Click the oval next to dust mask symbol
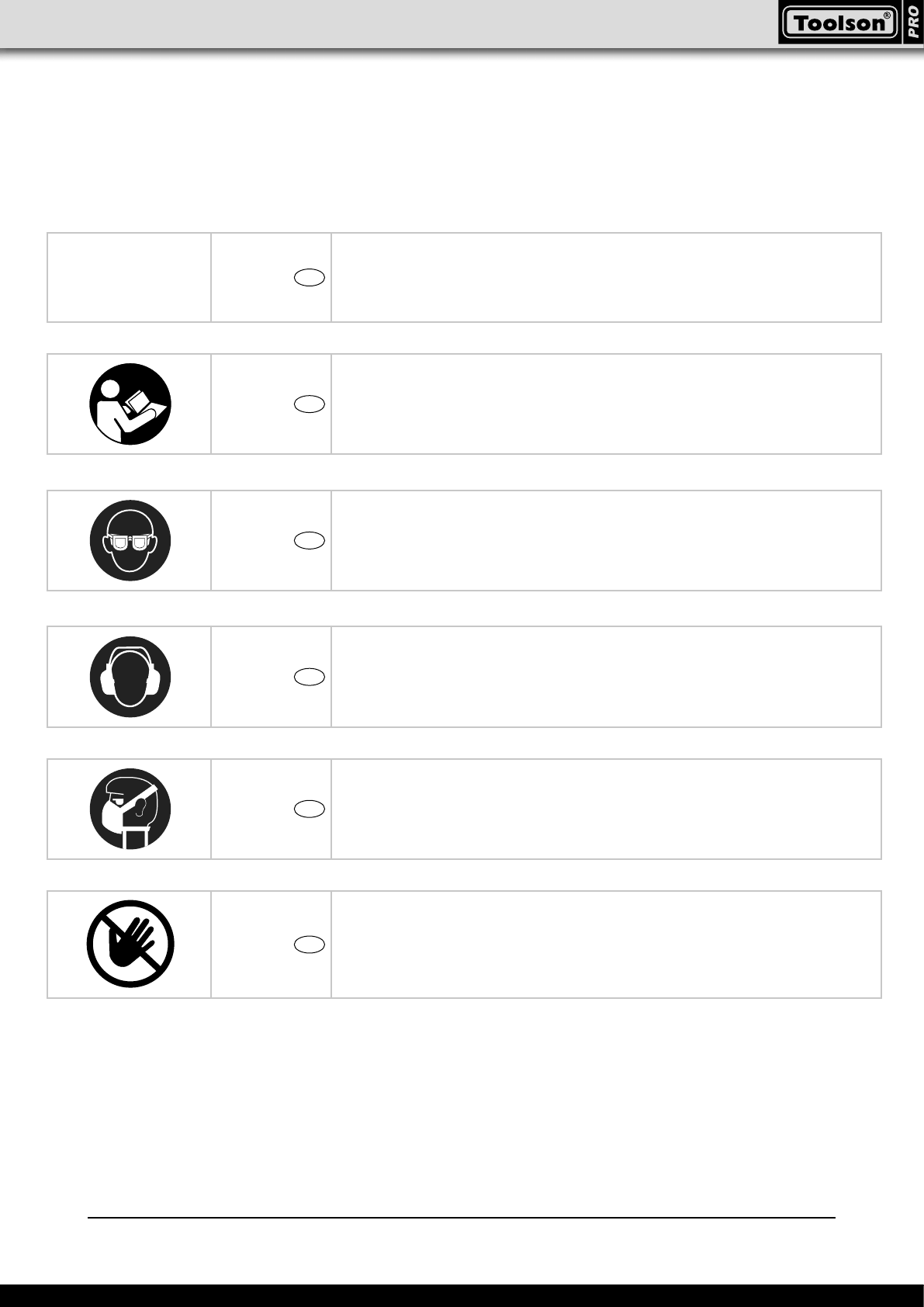 [310, 809]
